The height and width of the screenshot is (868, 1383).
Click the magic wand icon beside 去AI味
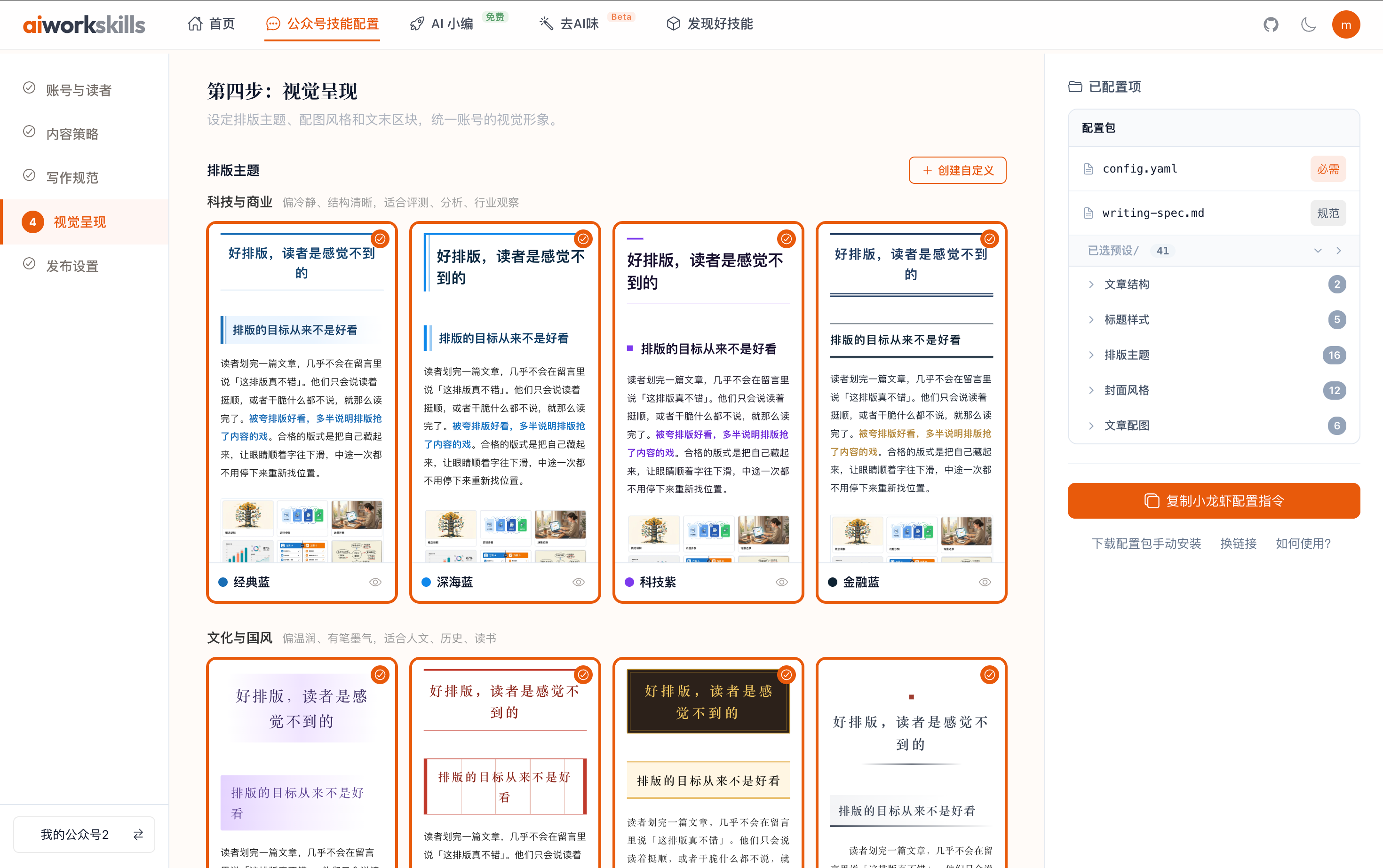click(546, 24)
